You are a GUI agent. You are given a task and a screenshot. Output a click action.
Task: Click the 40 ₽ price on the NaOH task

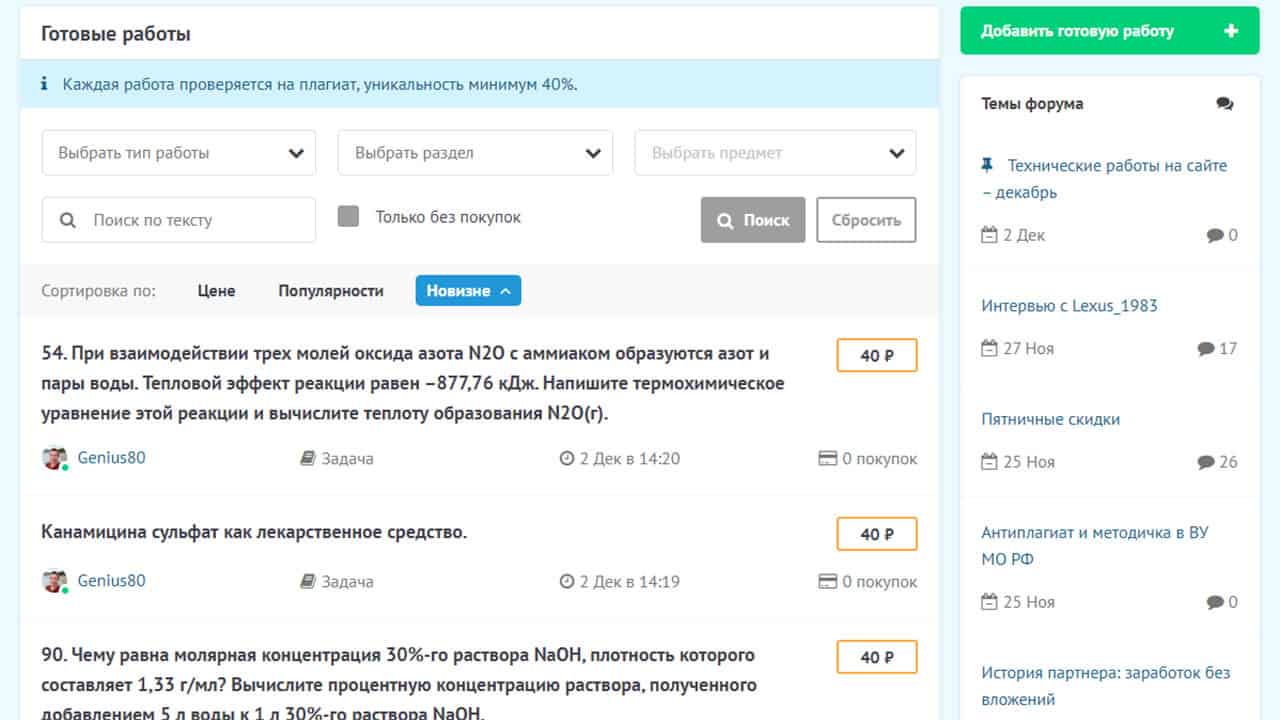876,657
